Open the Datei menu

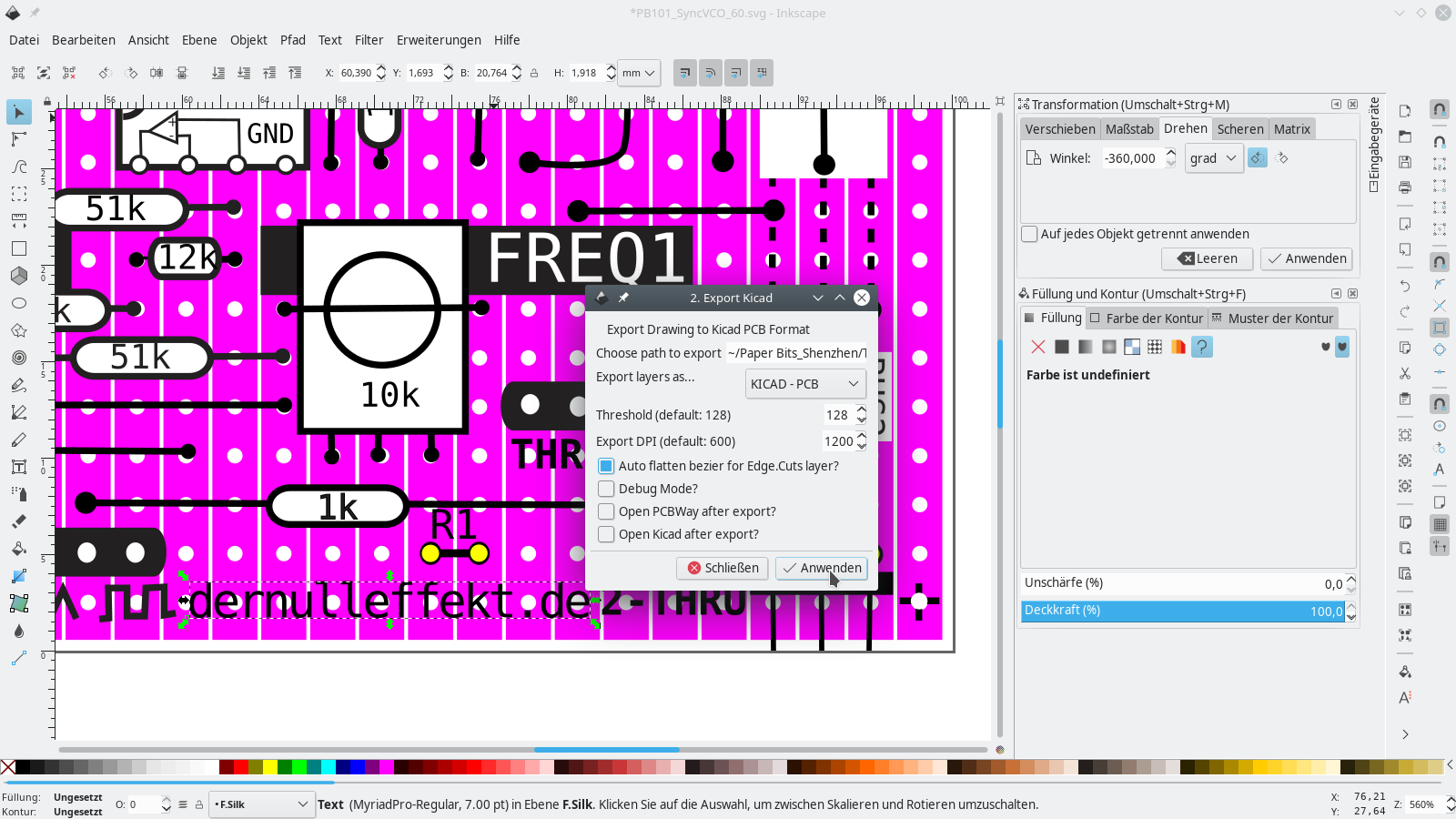pos(24,40)
